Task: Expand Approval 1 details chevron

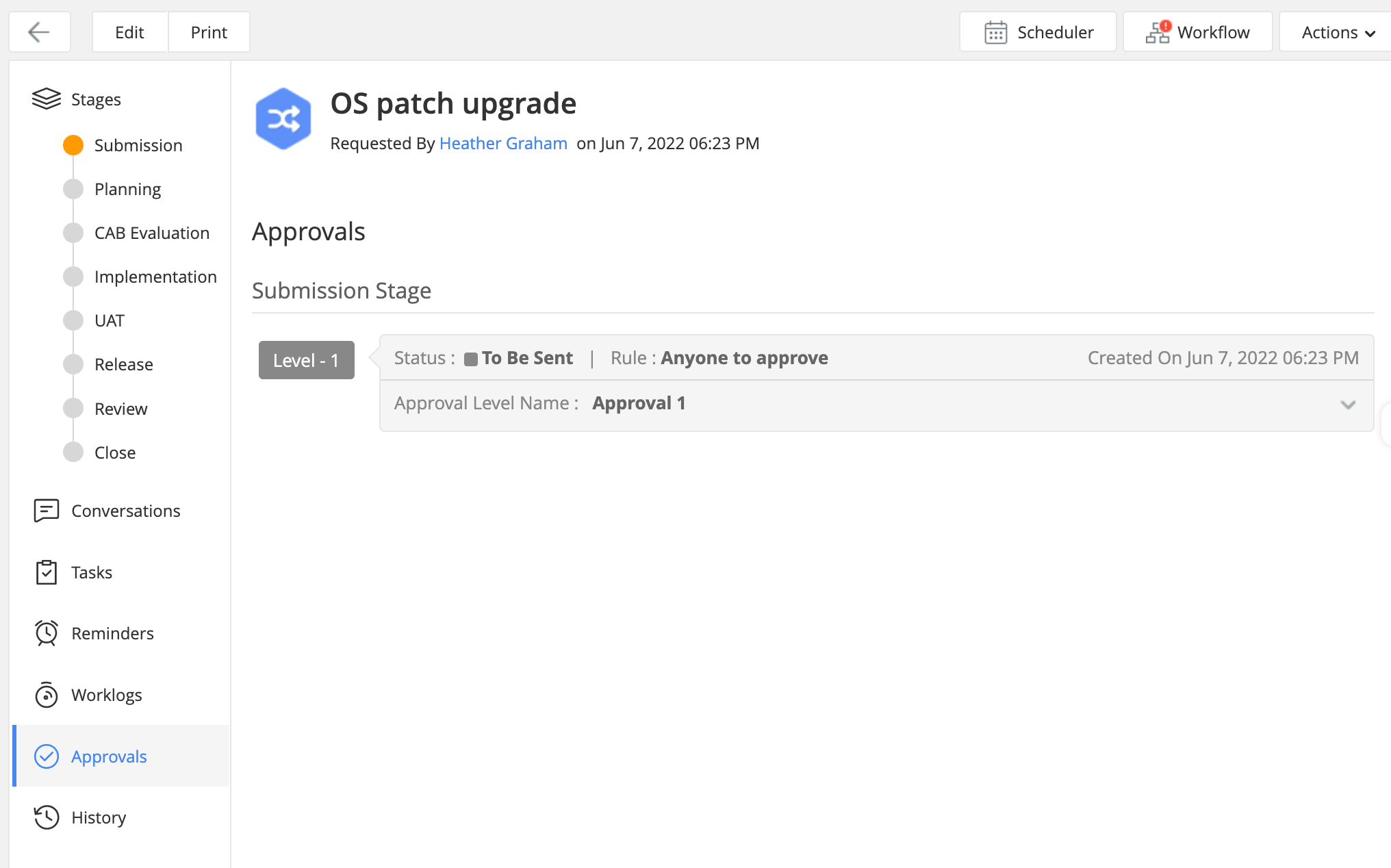Action: coord(1347,405)
